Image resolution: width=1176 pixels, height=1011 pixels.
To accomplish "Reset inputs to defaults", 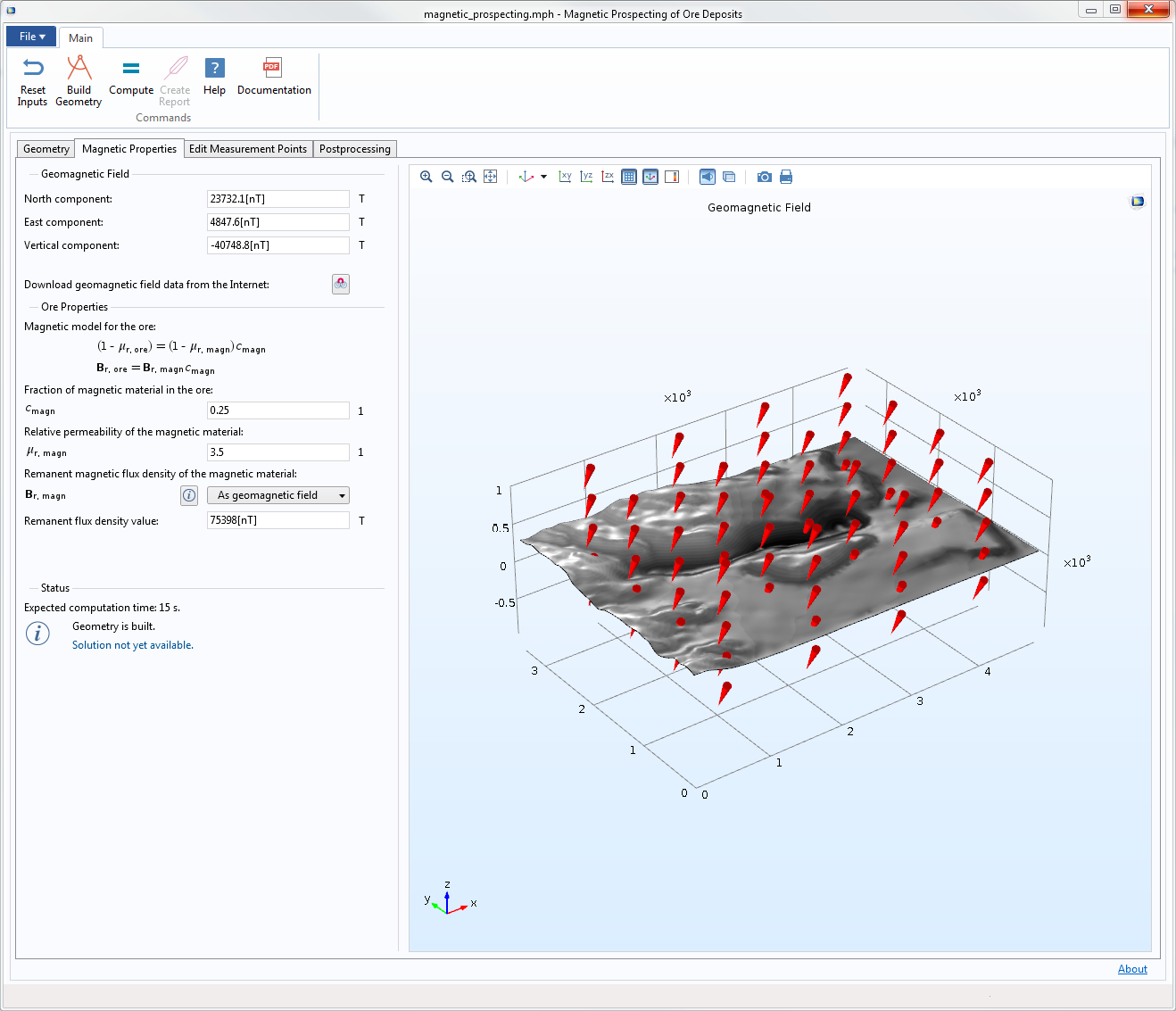I will (33, 81).
